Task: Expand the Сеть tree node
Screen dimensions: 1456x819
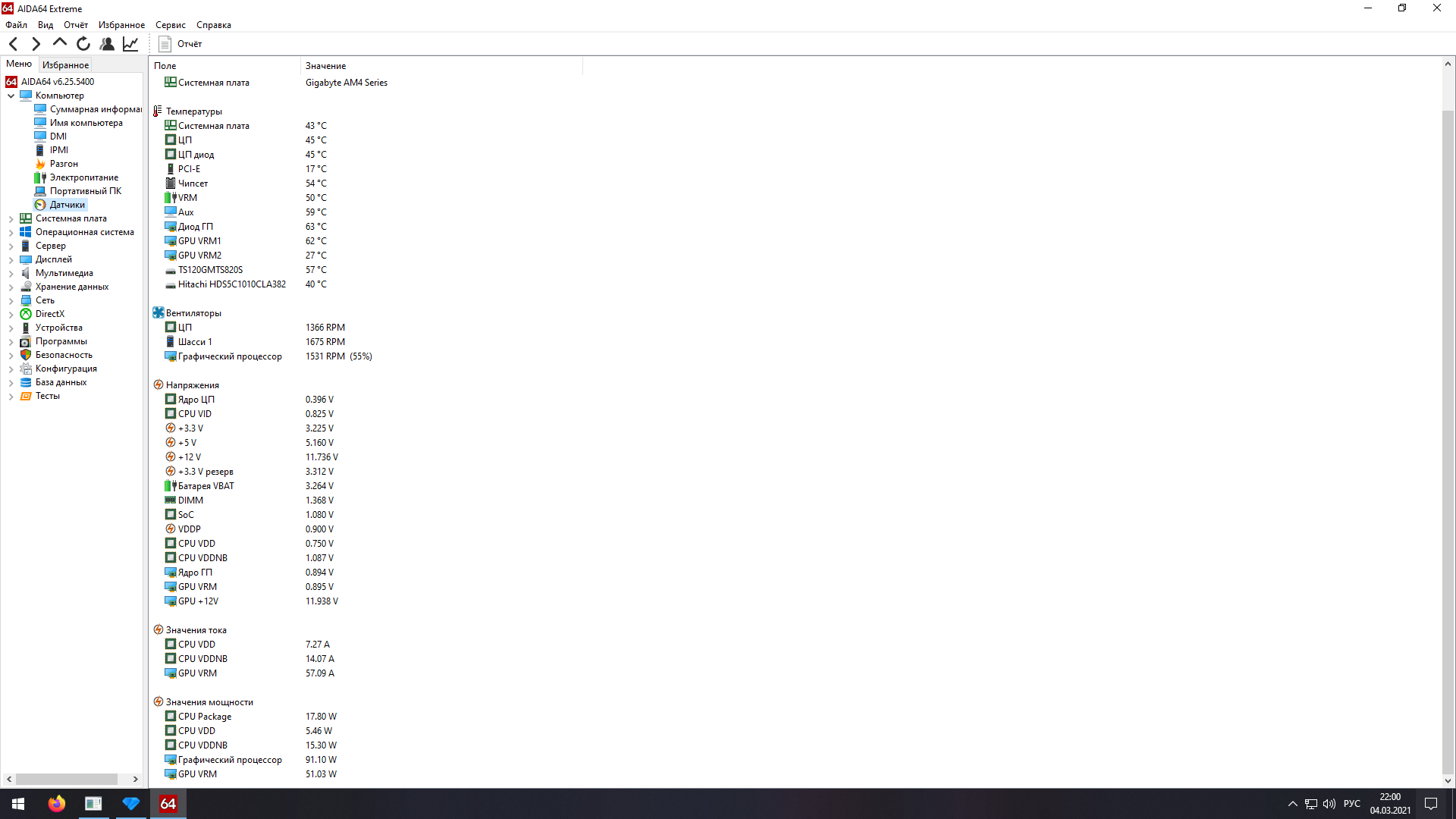Action: click(11, 300)
